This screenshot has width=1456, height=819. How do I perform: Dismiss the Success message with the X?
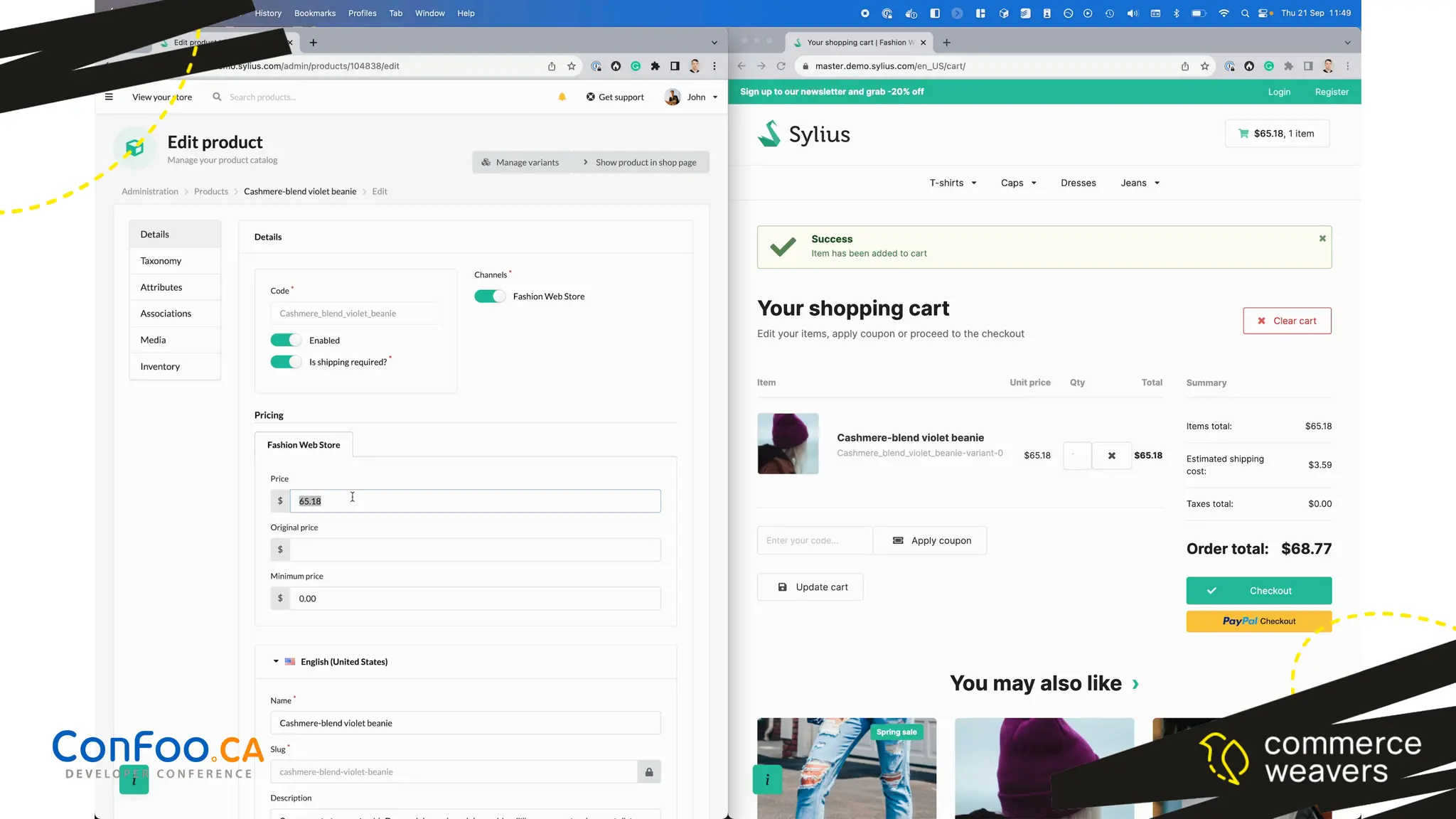tap(1322, 239)
